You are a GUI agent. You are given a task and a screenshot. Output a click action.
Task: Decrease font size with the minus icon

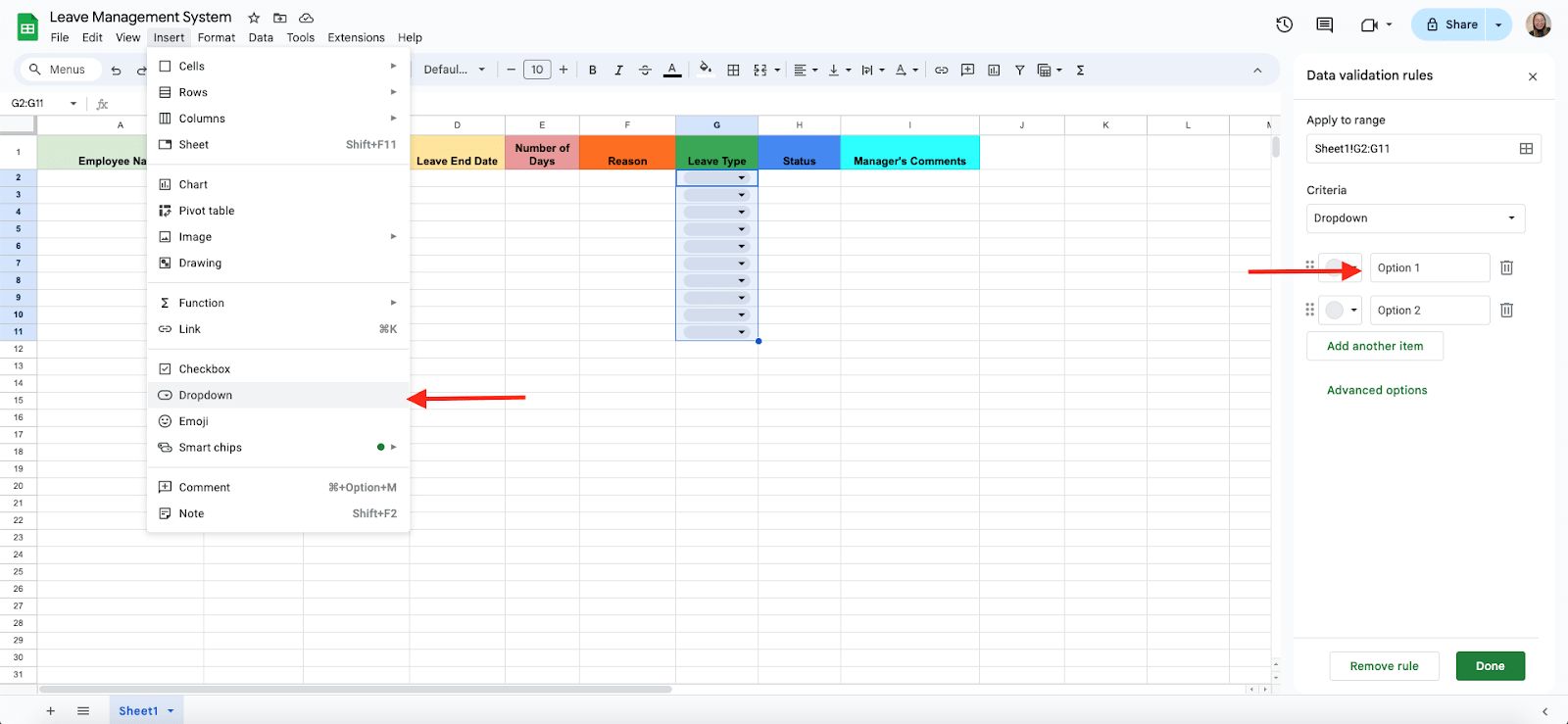click(511, 70)
